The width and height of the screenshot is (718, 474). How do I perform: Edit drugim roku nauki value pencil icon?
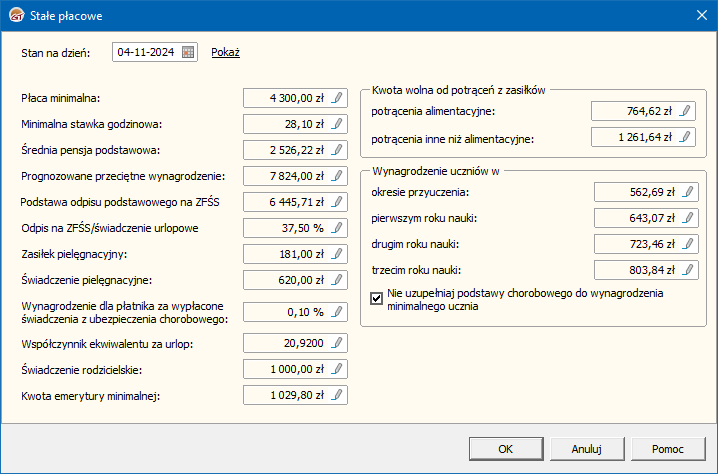688,244
